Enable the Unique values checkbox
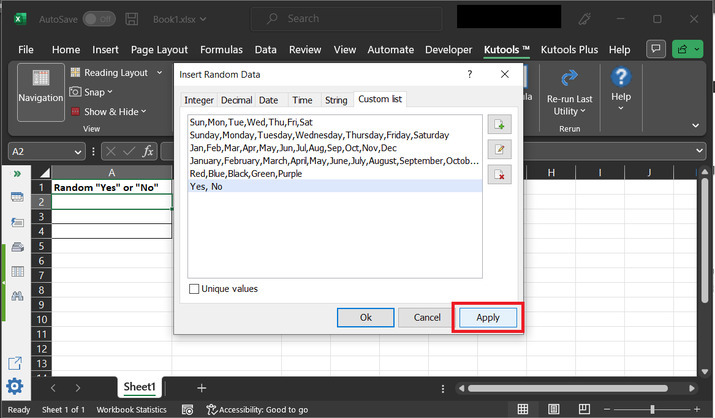 coord(194,289)
